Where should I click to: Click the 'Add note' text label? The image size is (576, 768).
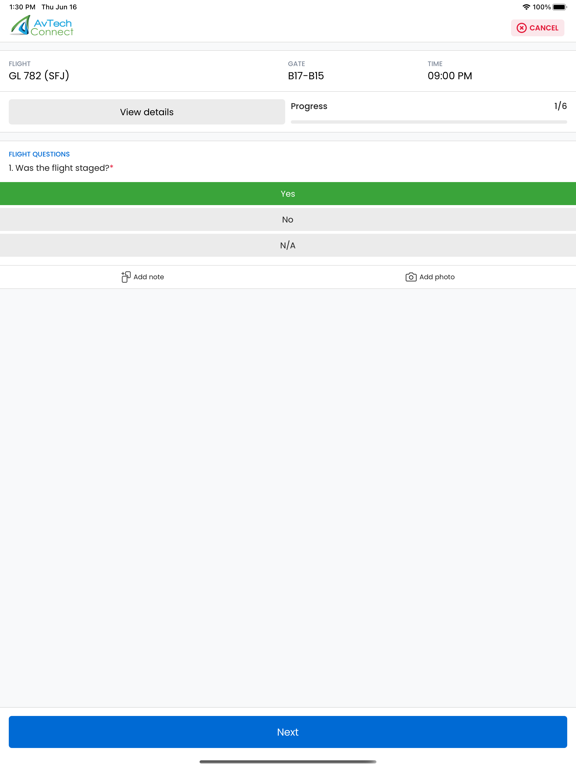pyautogui.click(x=149, y=277)
